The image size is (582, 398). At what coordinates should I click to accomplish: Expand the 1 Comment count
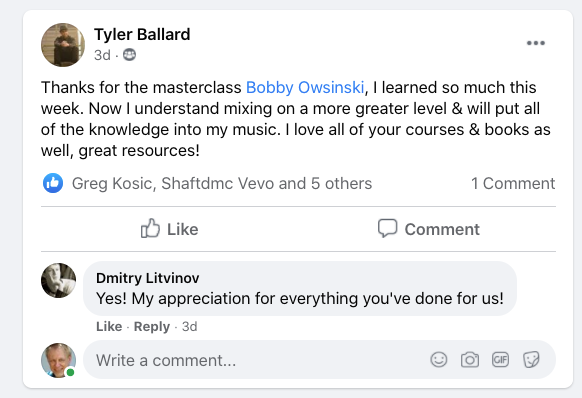click(x=513, y=183)
